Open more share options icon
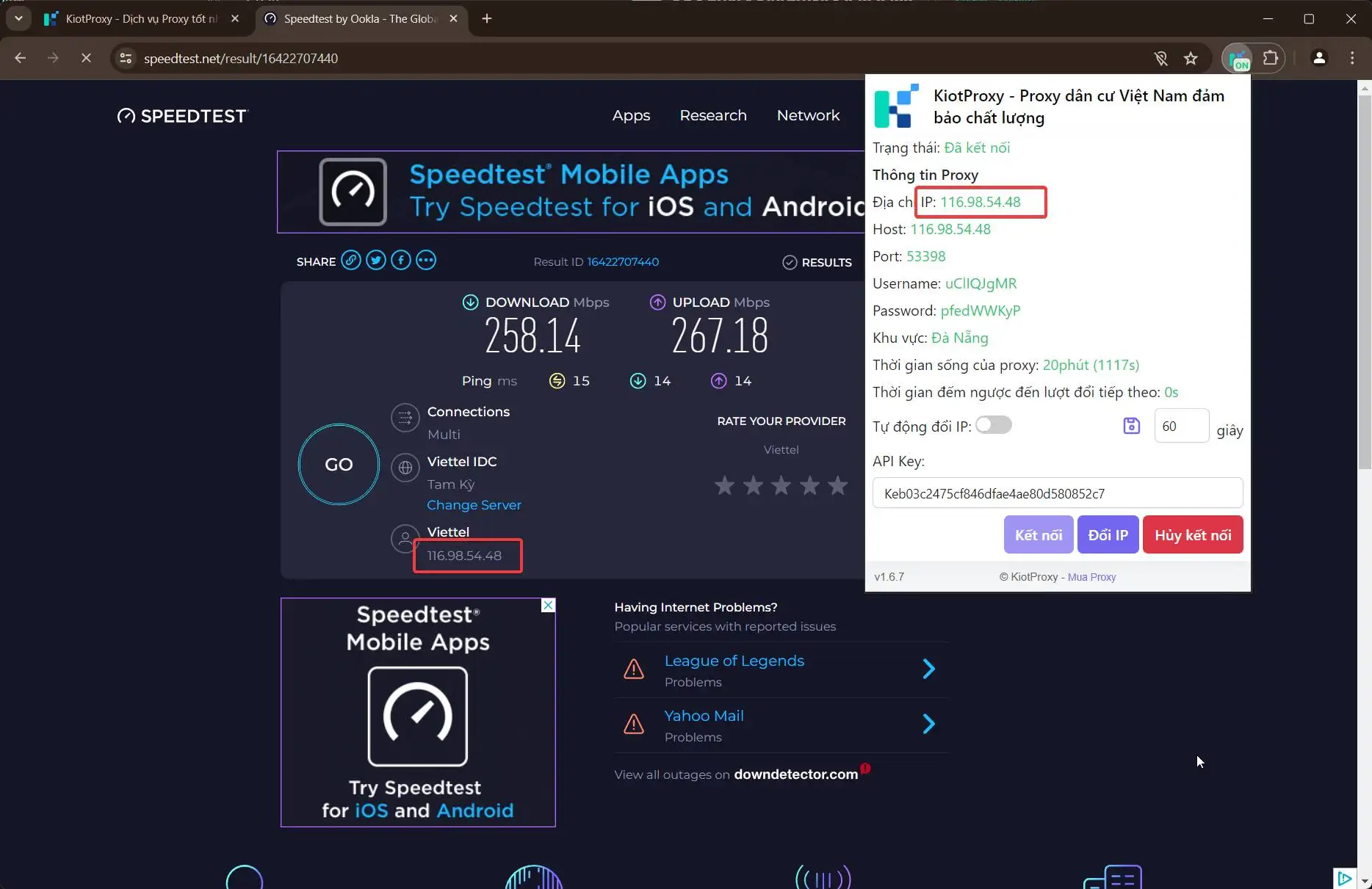 [x=426, y=261]
